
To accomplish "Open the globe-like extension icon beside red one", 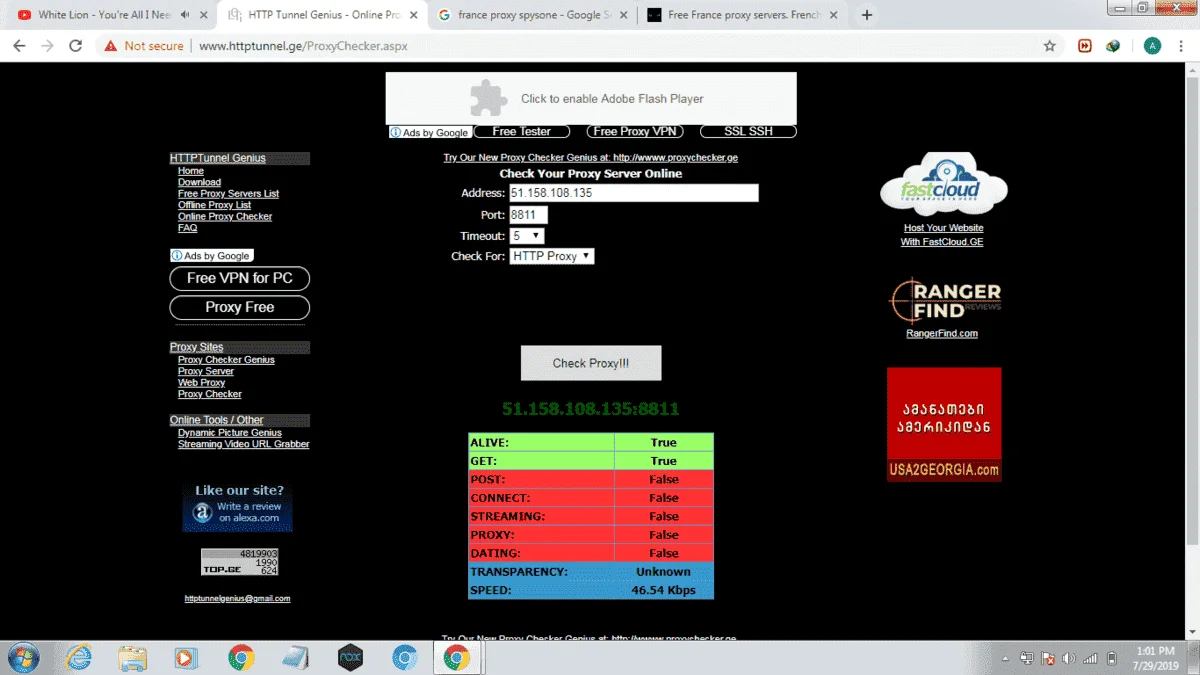I will coord(1112,46).
